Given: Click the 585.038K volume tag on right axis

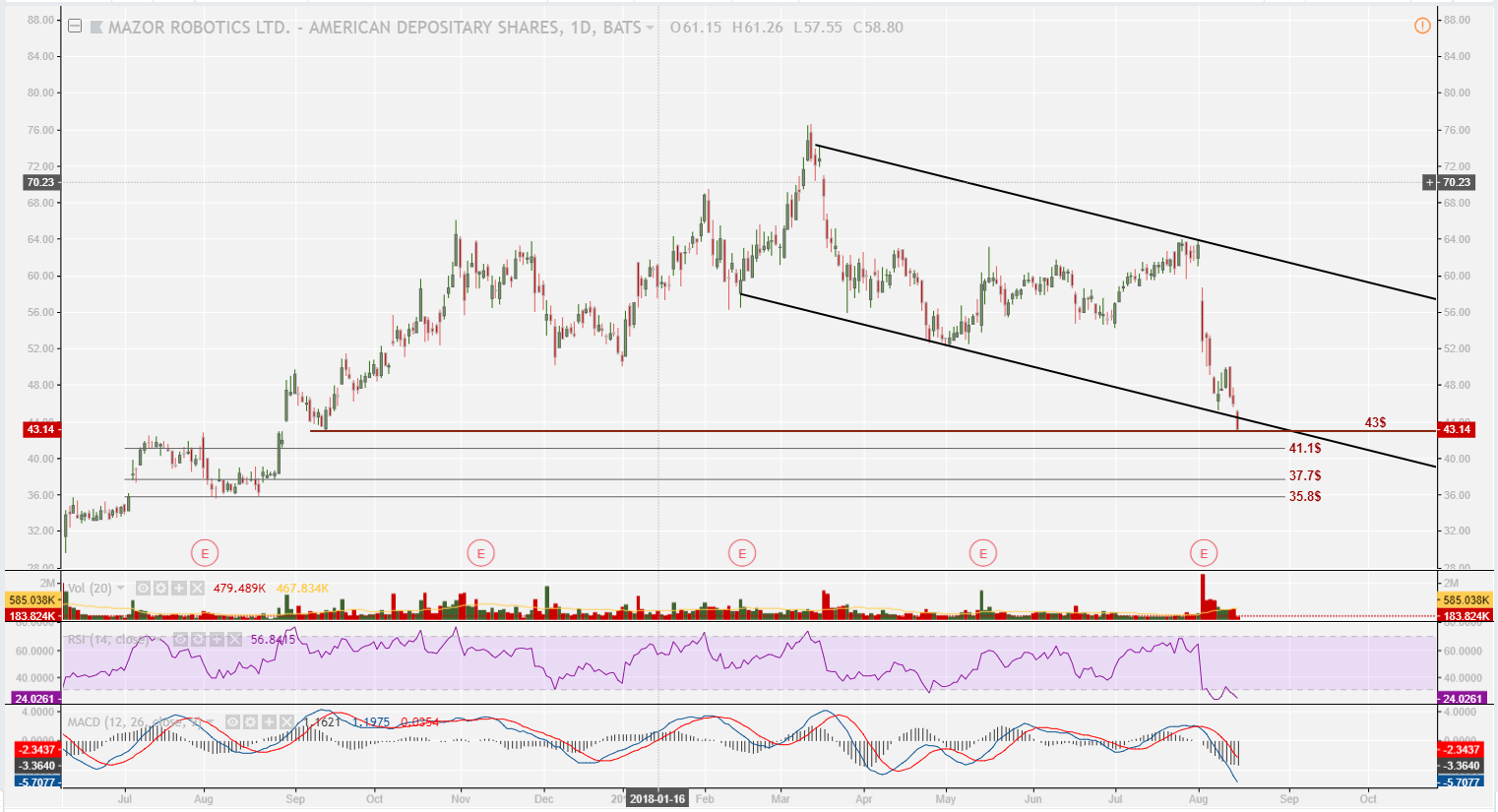Looking at the screenshot, I should (1466, 599).
